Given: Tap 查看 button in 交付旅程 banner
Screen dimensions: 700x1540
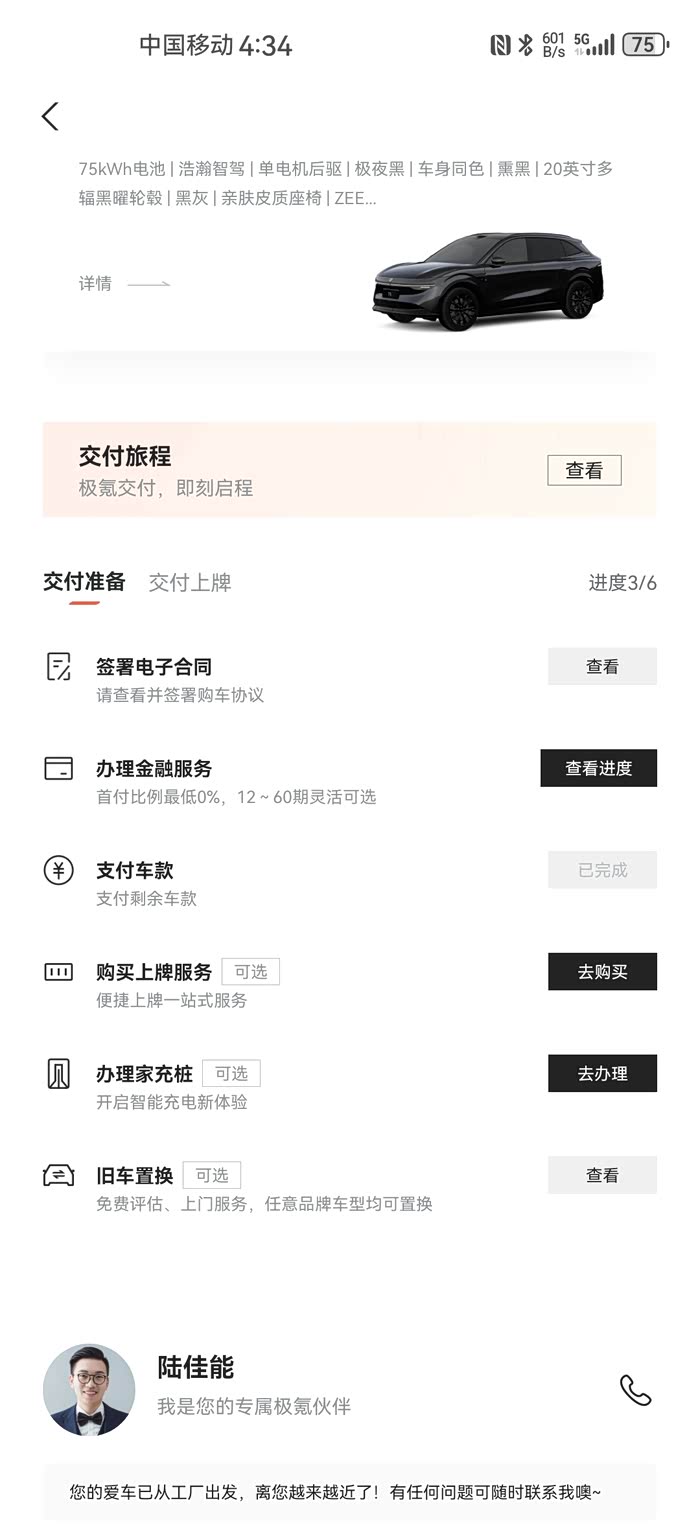Looking at the screenshot, I should [x=584, y=471].
